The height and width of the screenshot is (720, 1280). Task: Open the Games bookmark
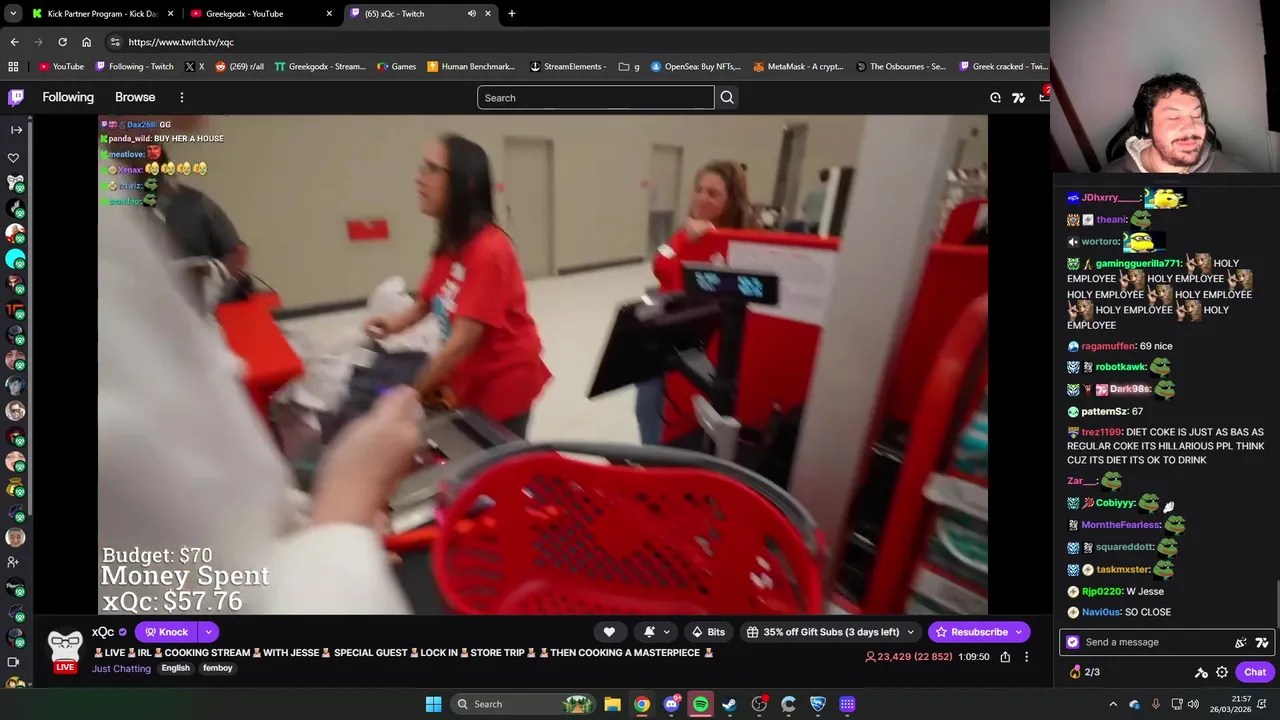(x=397, y=67)
